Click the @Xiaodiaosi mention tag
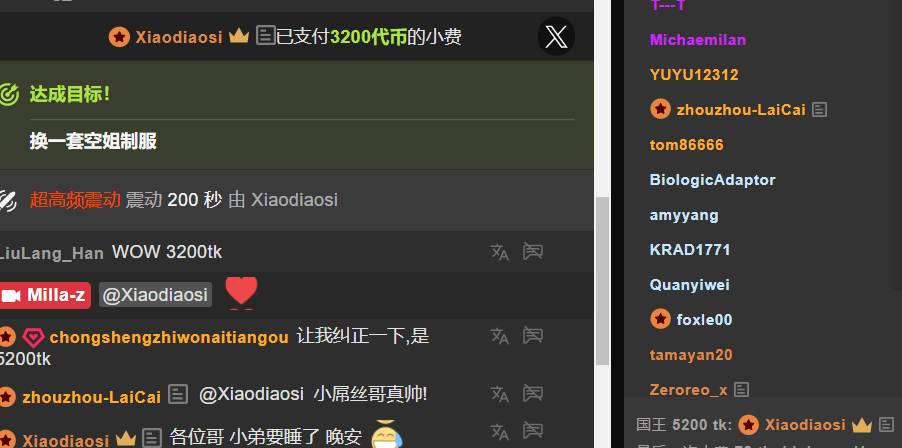 155,295
